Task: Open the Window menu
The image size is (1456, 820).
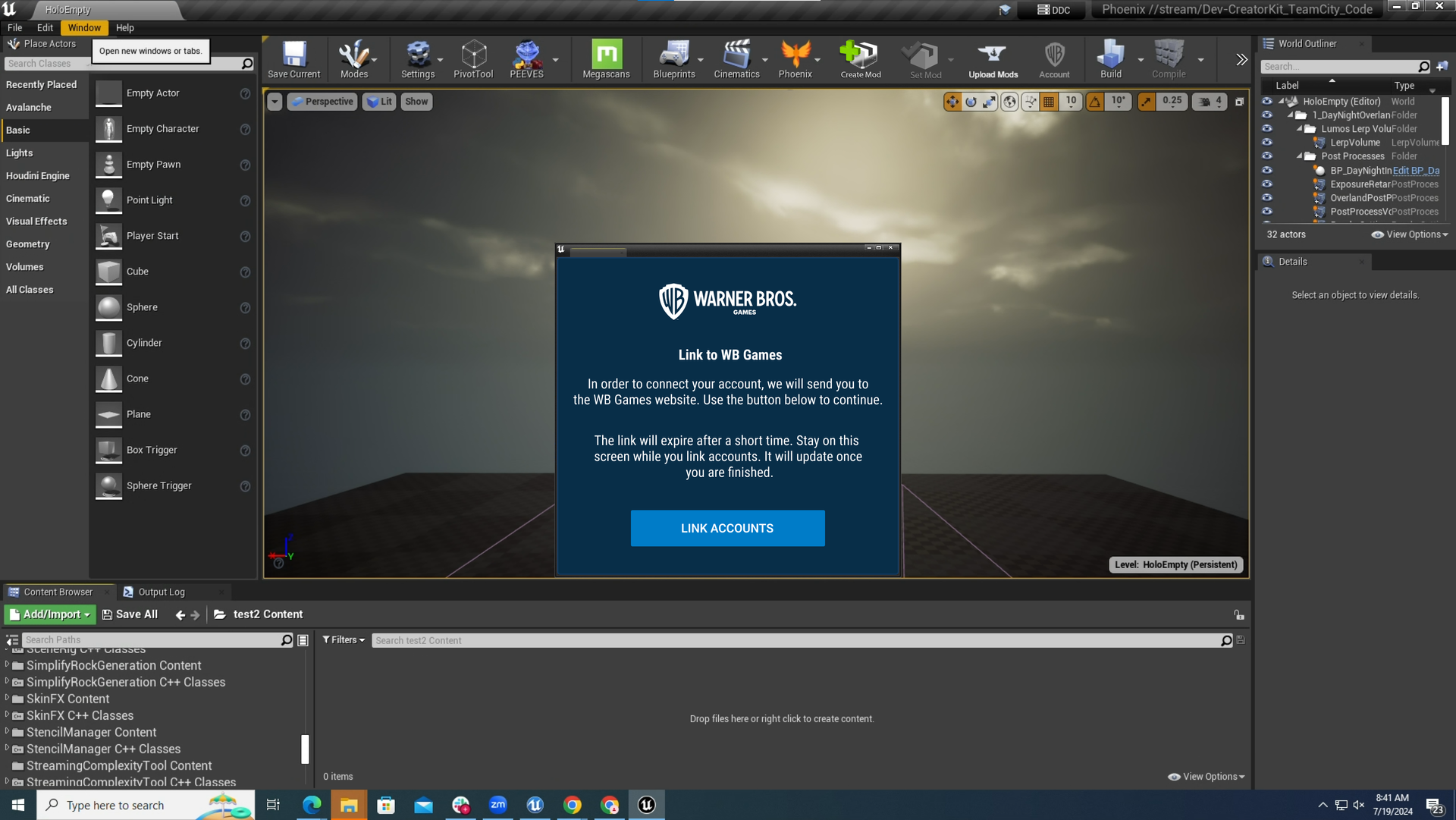Action: [x=84, y=27]
